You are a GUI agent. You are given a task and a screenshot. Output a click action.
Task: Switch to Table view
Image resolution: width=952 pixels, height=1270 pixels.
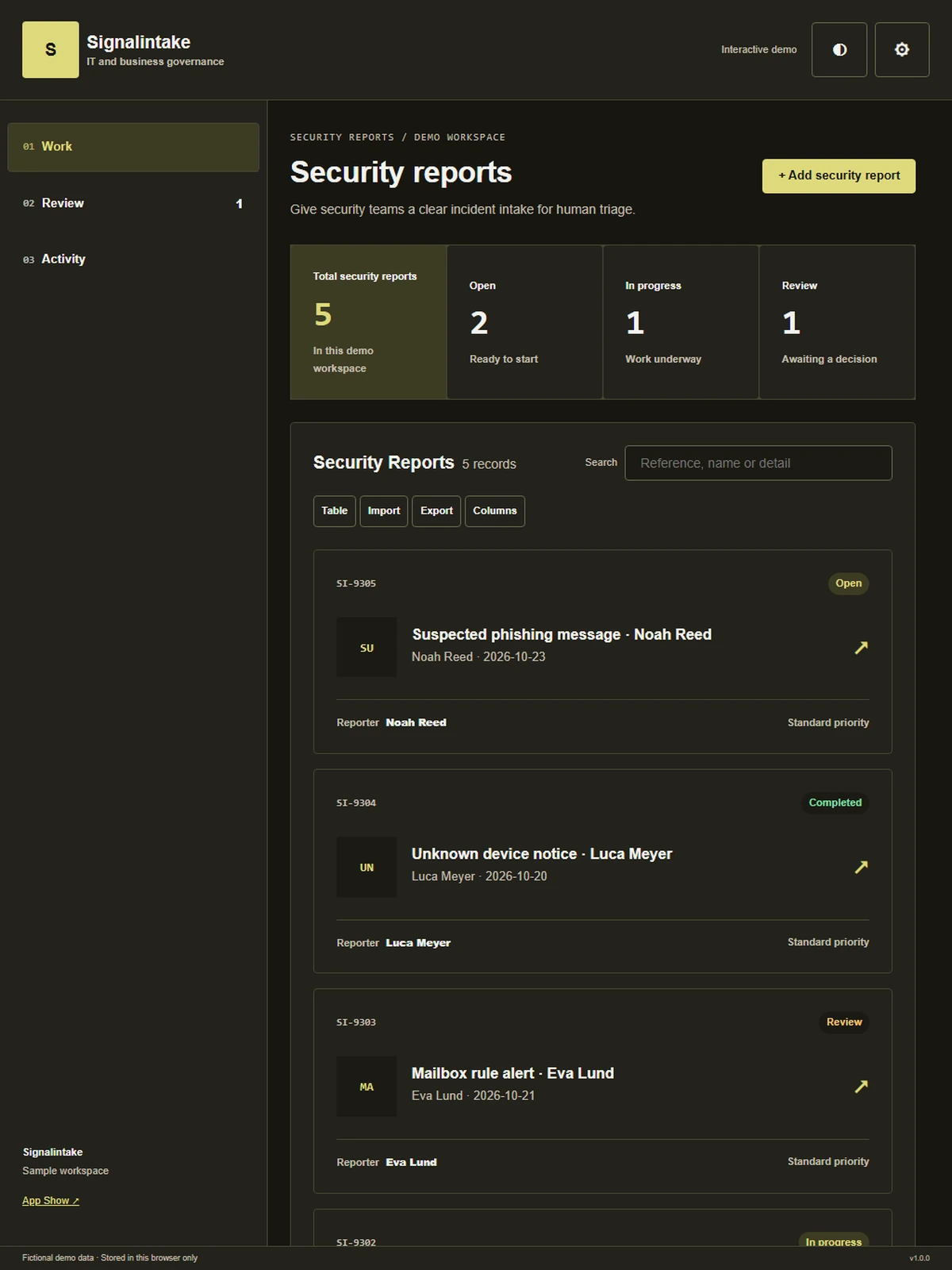[334, 511]
